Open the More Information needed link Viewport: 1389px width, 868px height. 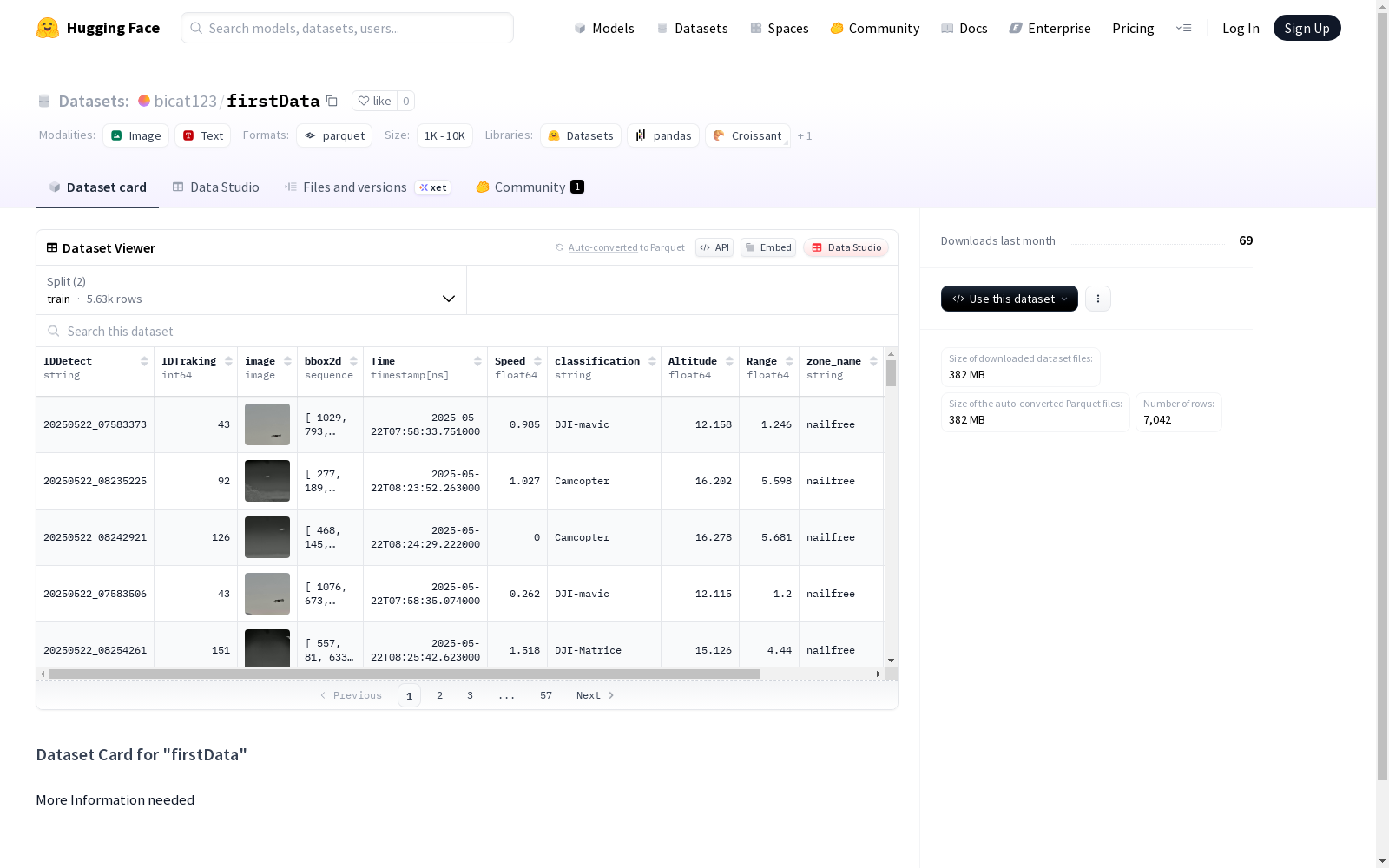[x=115, y=799]
